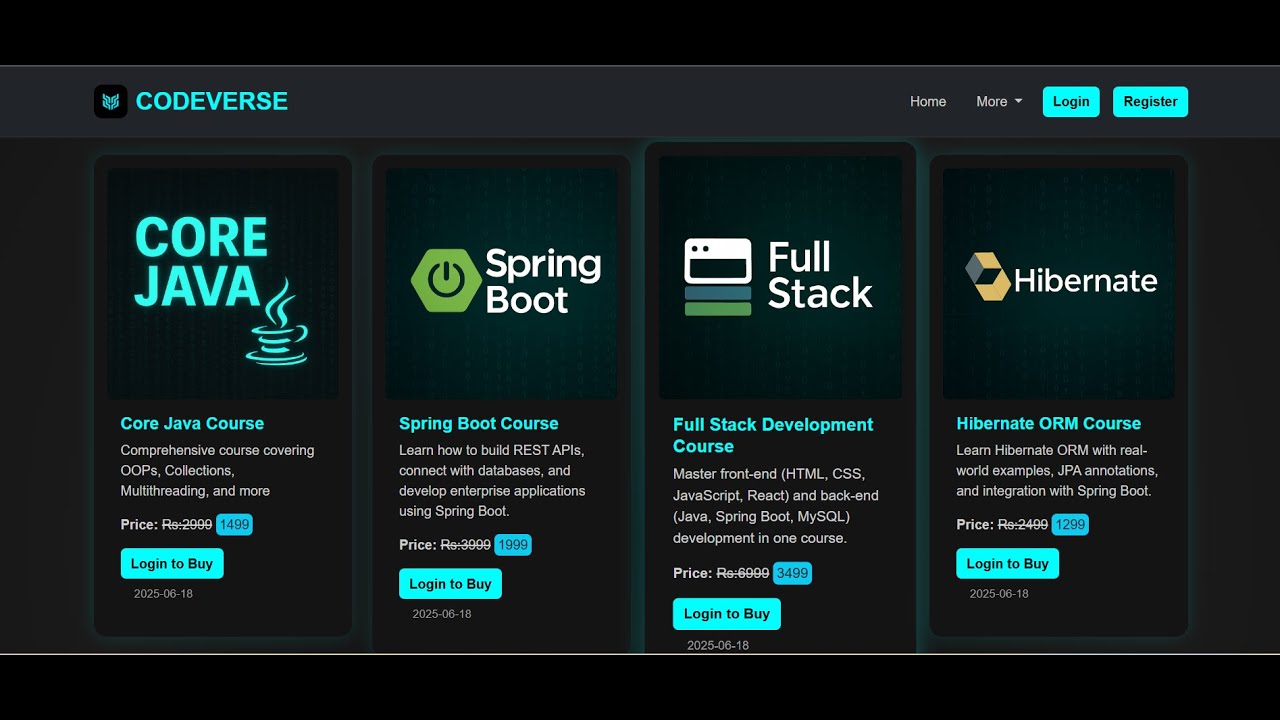Viewport: 1280px width, 720px height.
Task: Open the Core Java course thumbnail
Action: pos(223,284)
